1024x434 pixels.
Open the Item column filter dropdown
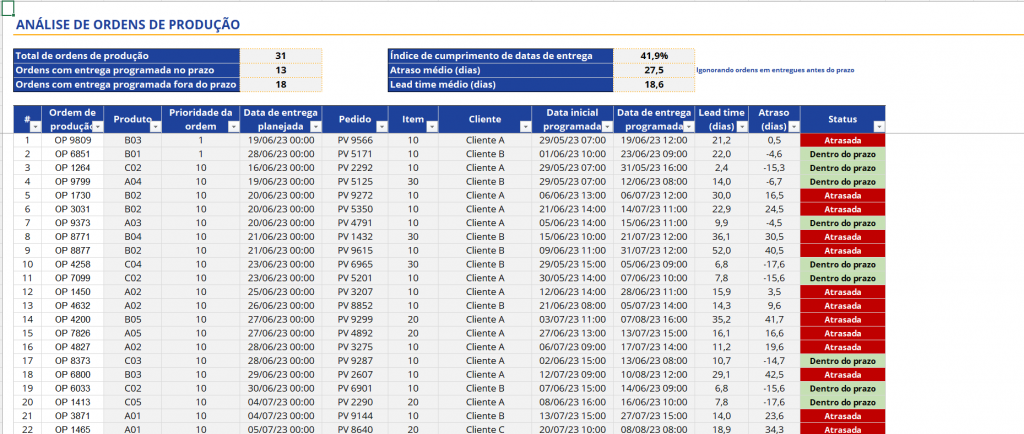pos(430,127)
